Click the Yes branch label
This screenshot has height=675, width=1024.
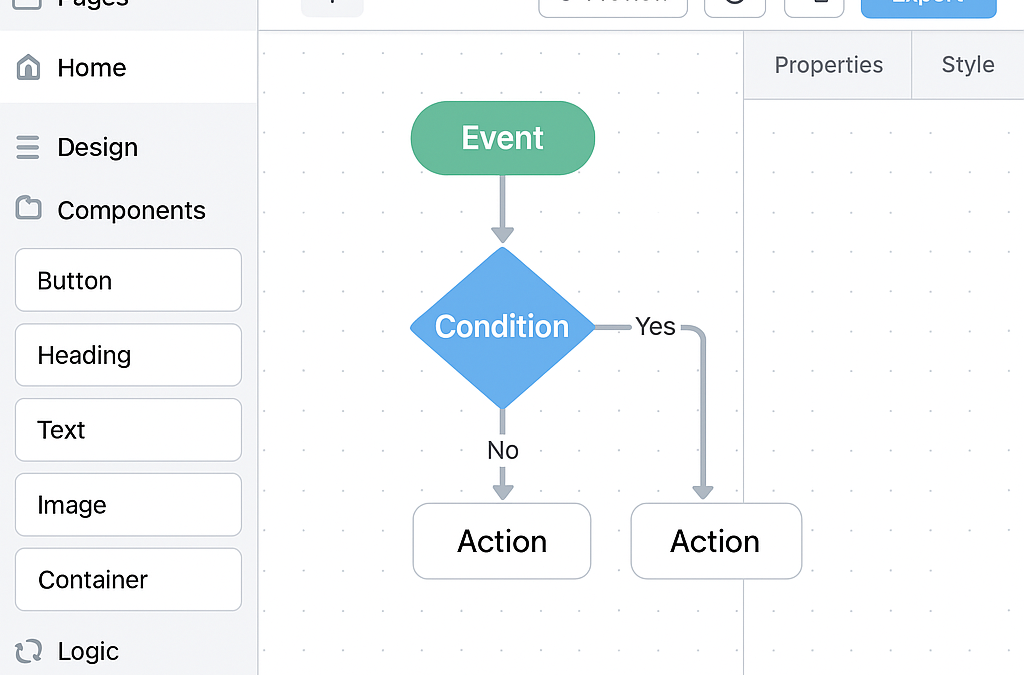[655, 327]
